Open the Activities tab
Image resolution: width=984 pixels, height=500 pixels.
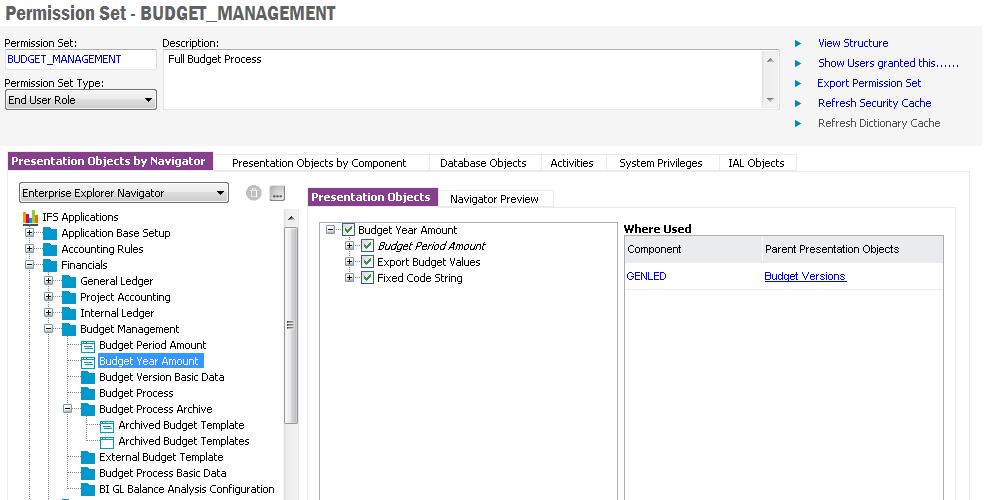[x=572, y=163]
